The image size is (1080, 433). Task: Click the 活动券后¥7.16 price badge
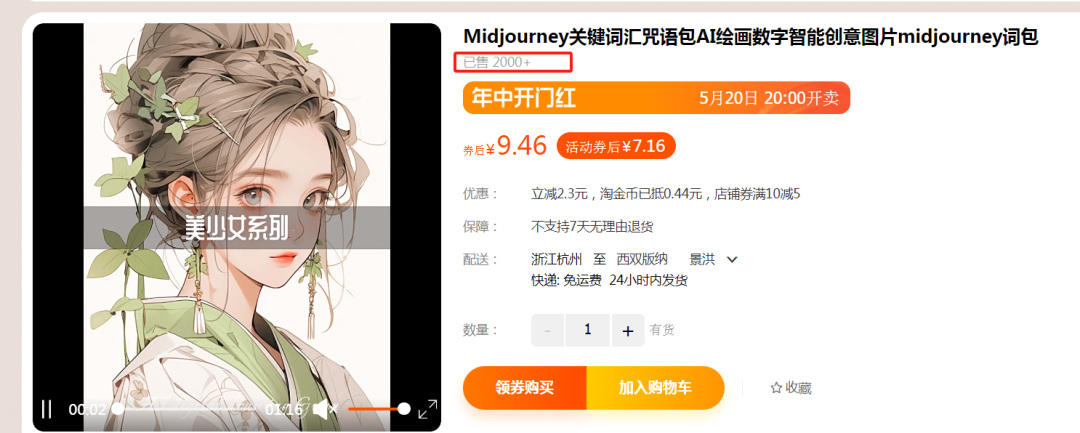pos(616,146)
